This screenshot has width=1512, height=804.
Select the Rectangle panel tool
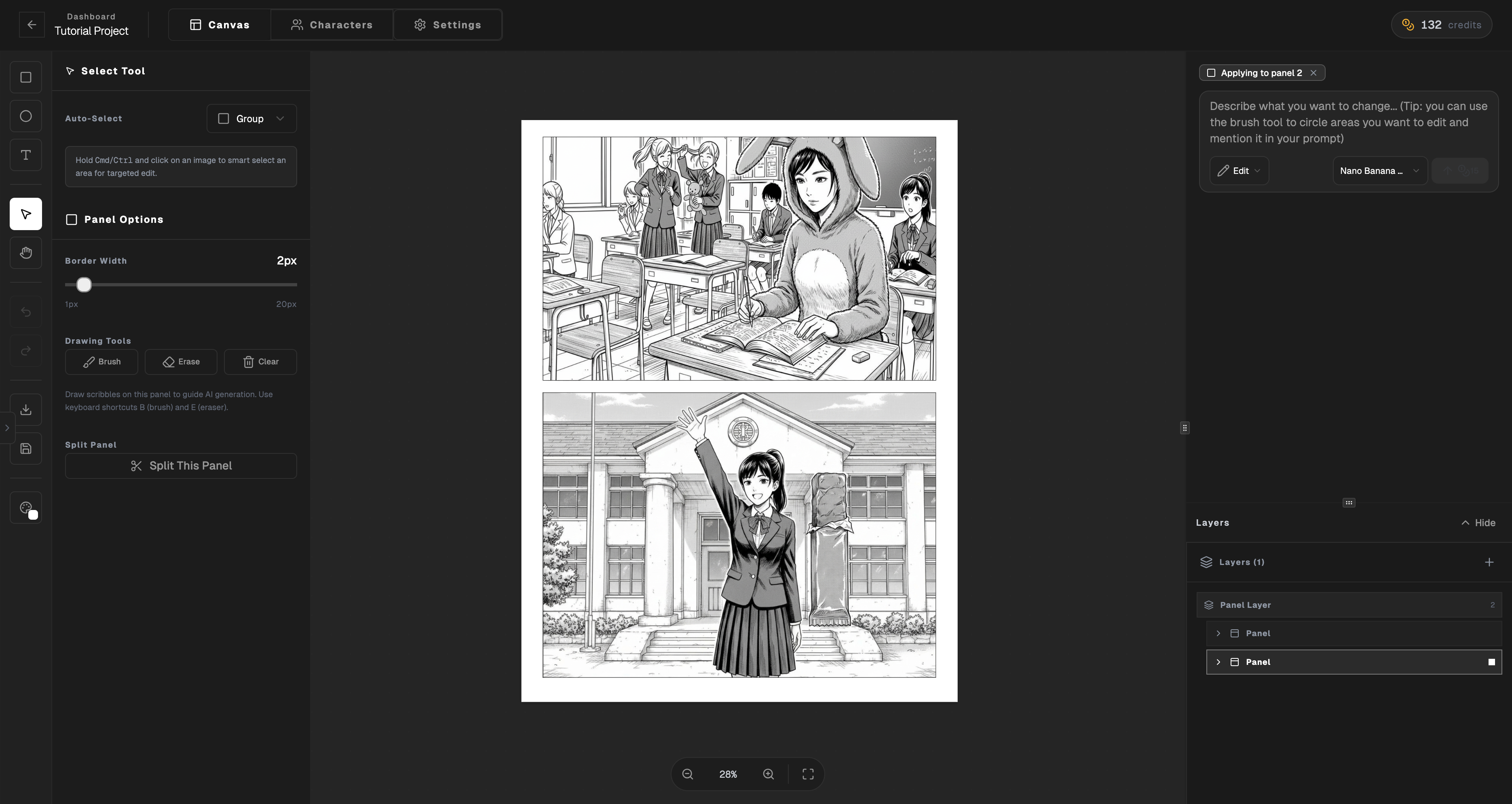(26, 77)
